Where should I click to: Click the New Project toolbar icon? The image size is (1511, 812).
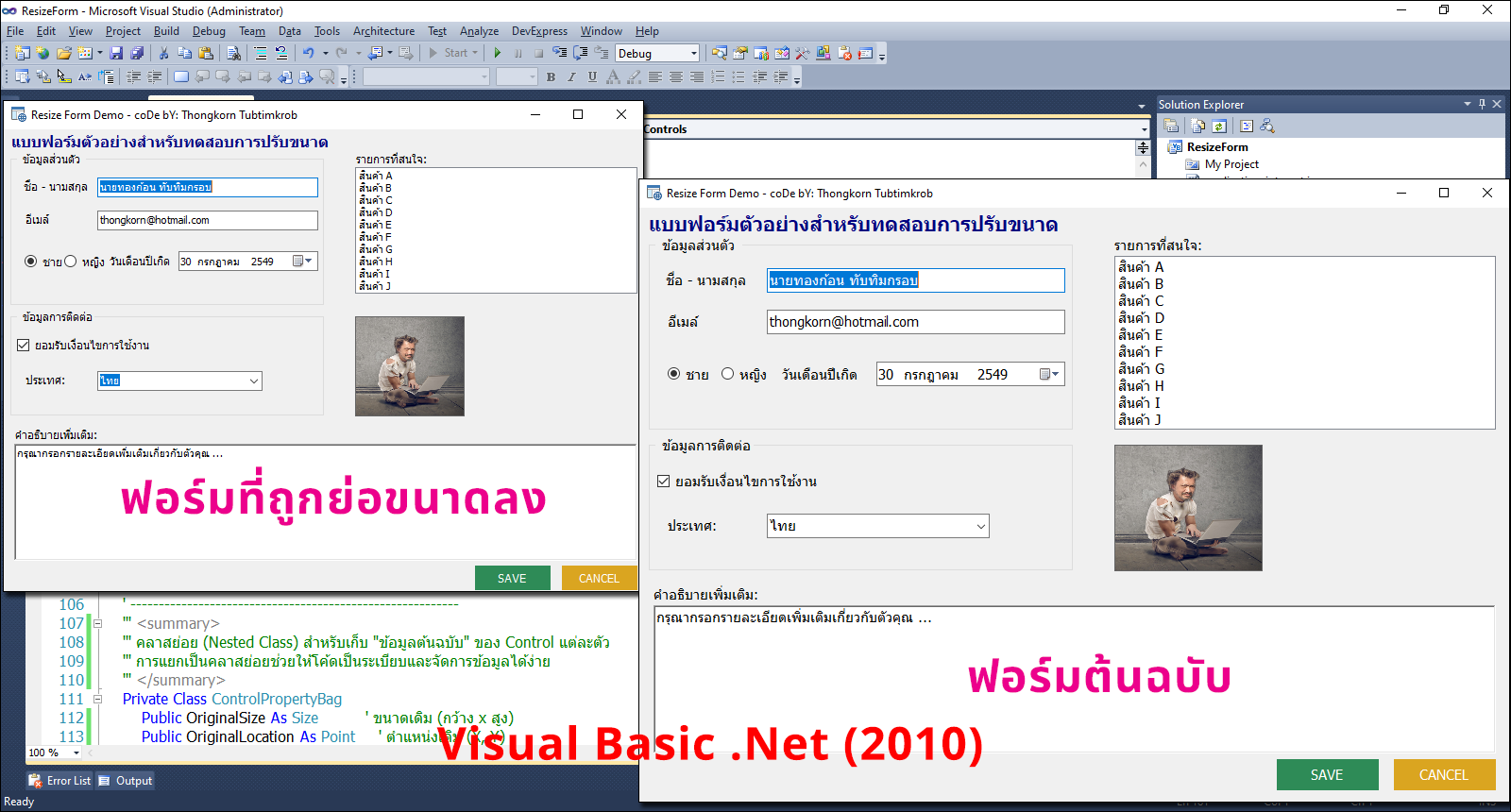tap(23, 53)
